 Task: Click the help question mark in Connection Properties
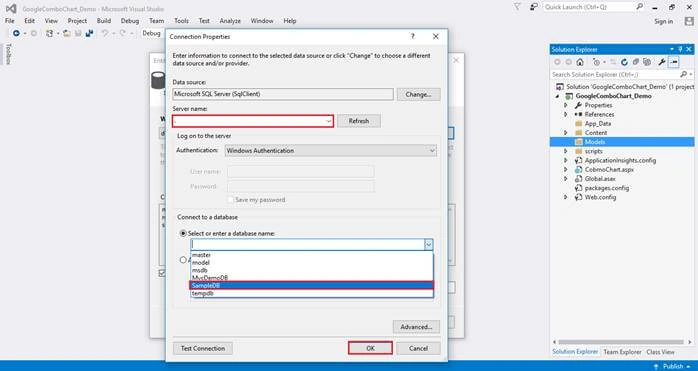point(413,37)
